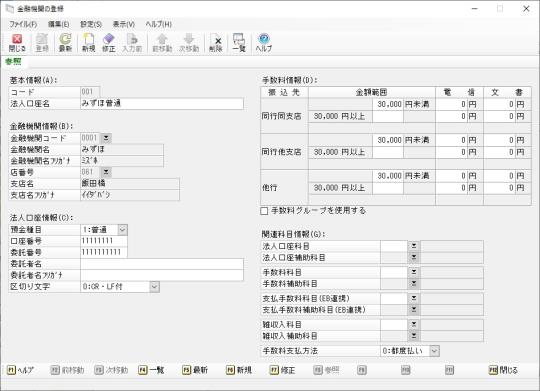Open the 表示(V) menu

(x=124, y=24)
